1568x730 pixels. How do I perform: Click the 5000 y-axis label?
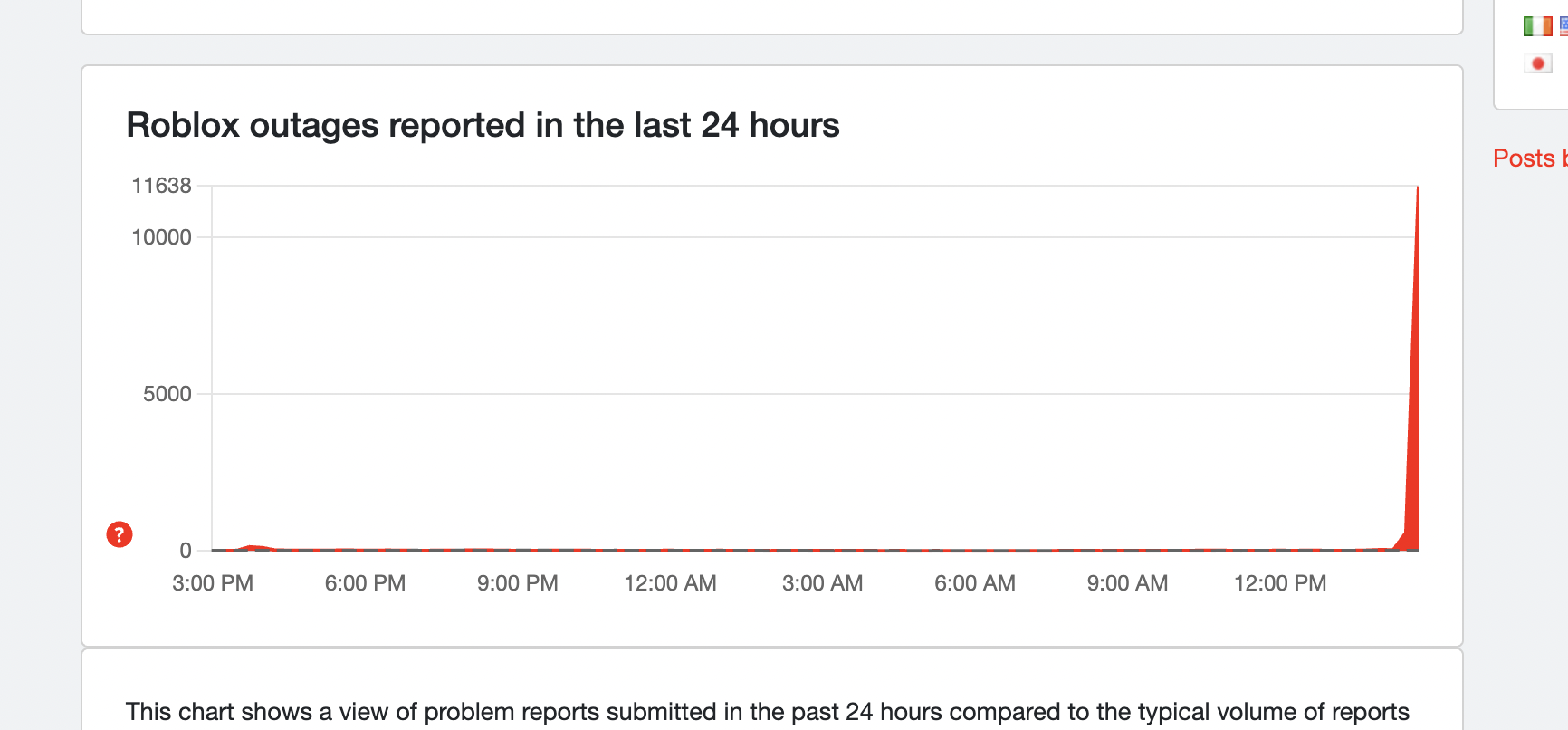(167, 394)
